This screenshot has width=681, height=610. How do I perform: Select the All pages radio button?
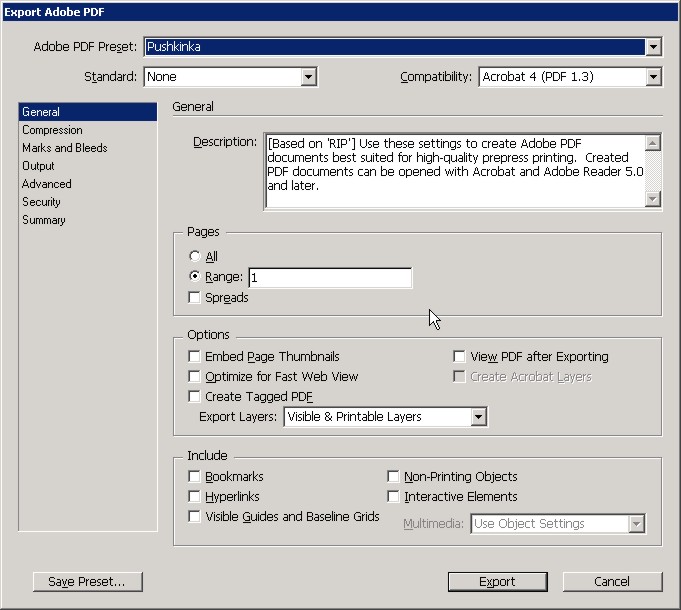pos(195,256)
